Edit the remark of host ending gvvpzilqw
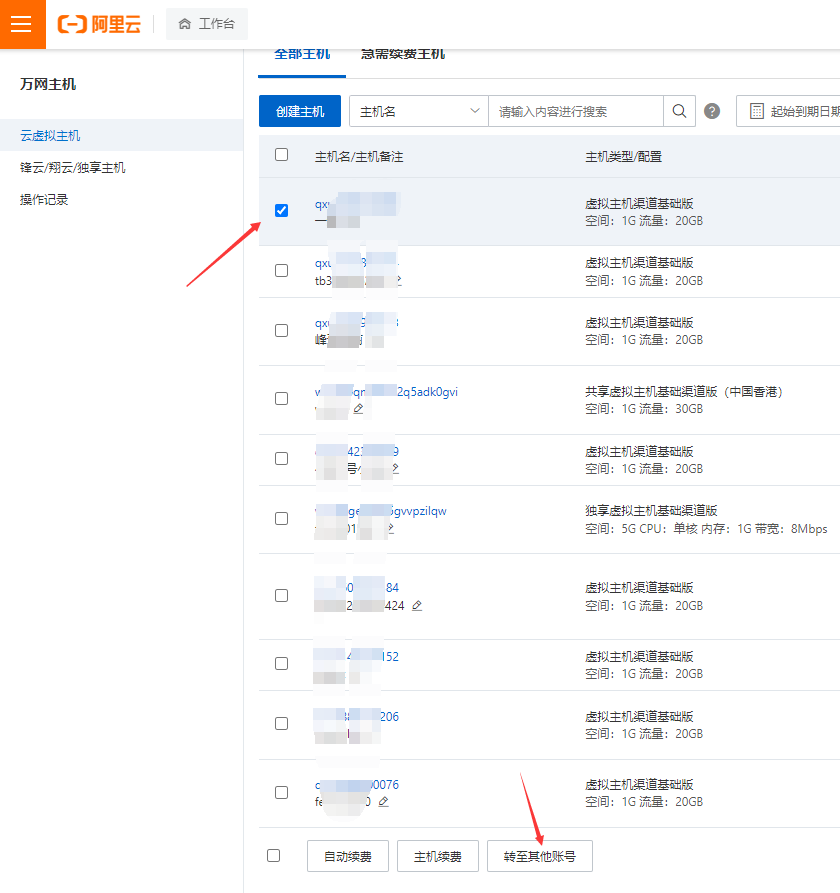 coord(391,527)
